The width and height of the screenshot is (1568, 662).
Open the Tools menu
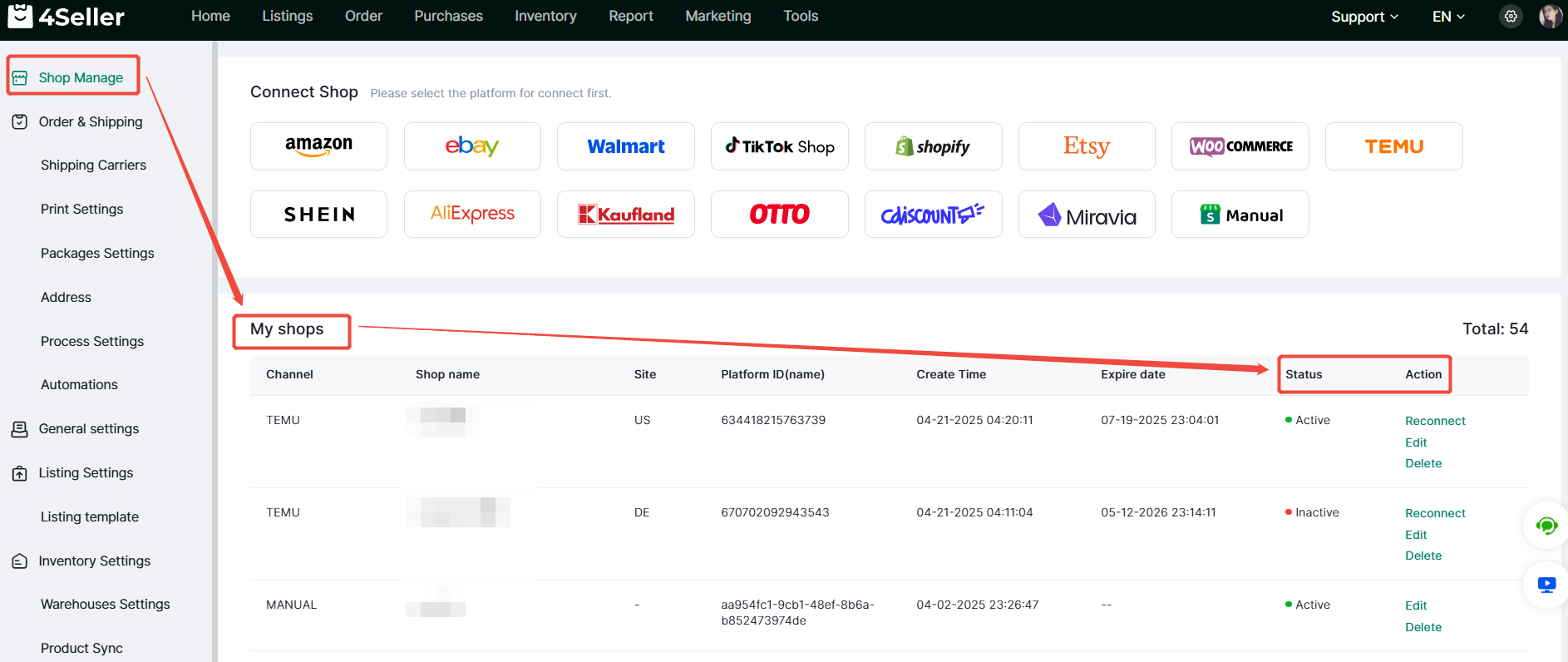point(801,16)
